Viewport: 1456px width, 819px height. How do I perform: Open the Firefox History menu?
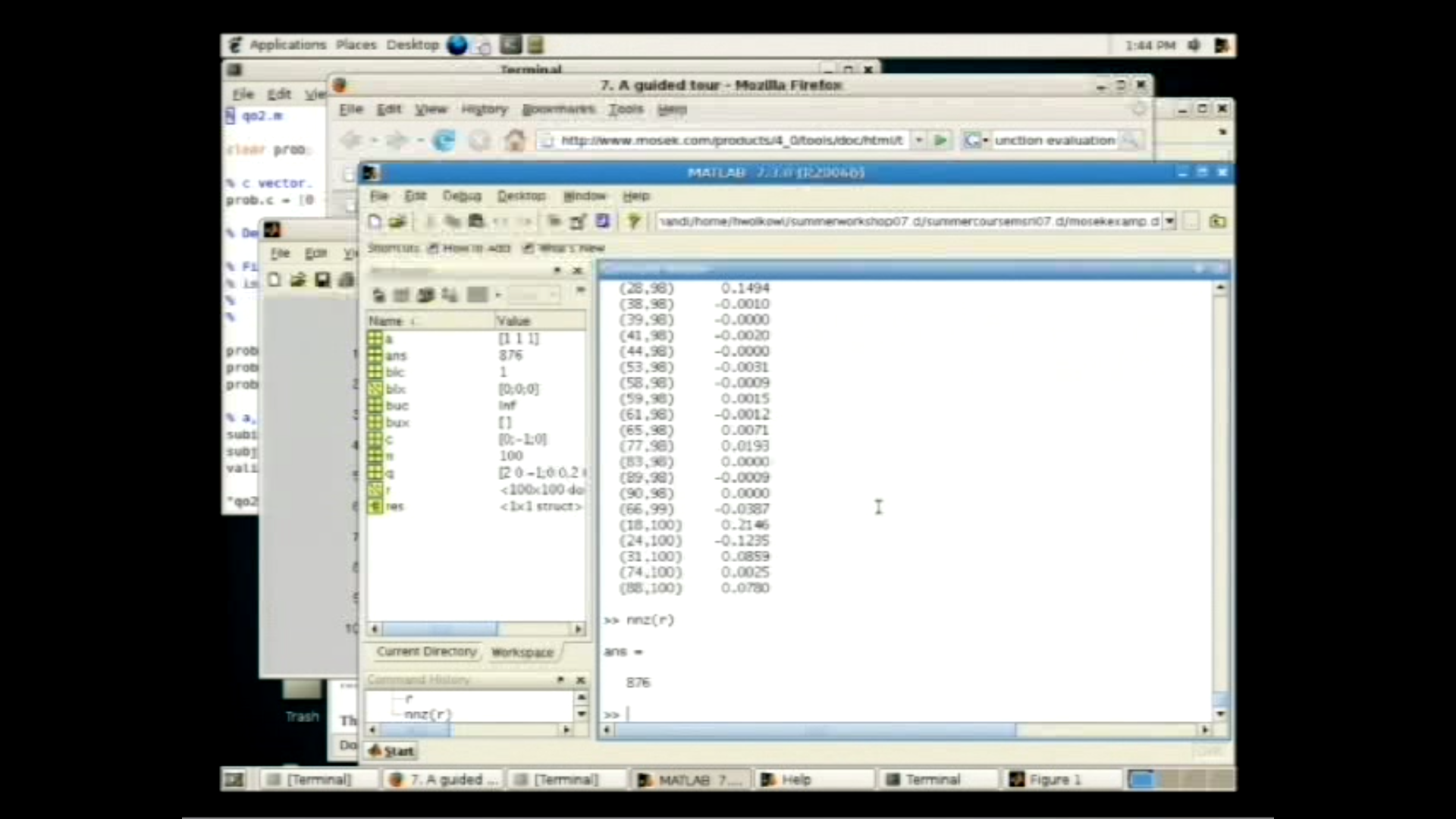tap(484, 109)
